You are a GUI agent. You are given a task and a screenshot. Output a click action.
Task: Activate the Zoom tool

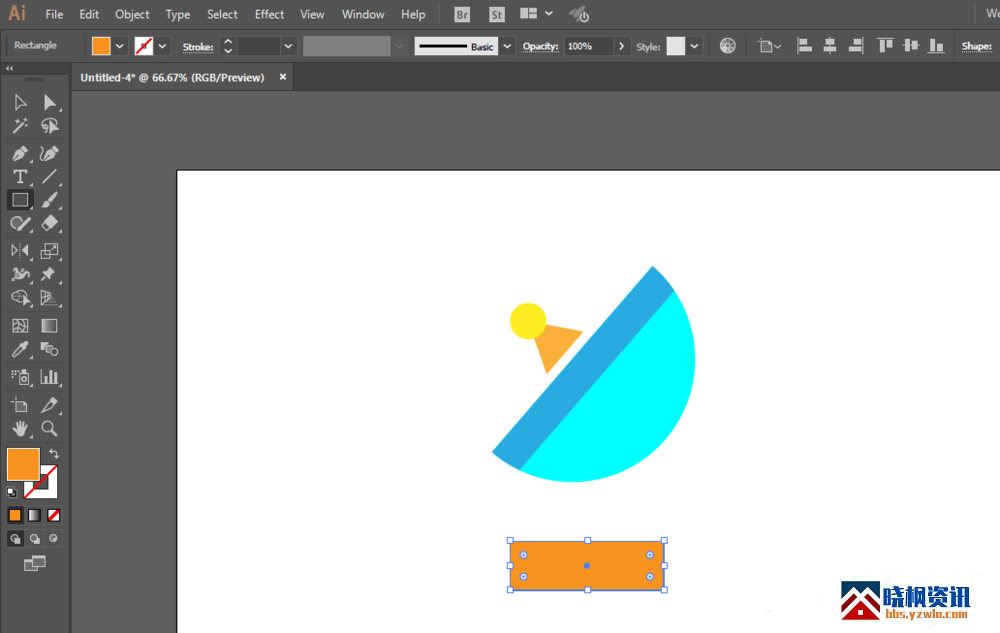click(49, 429)
